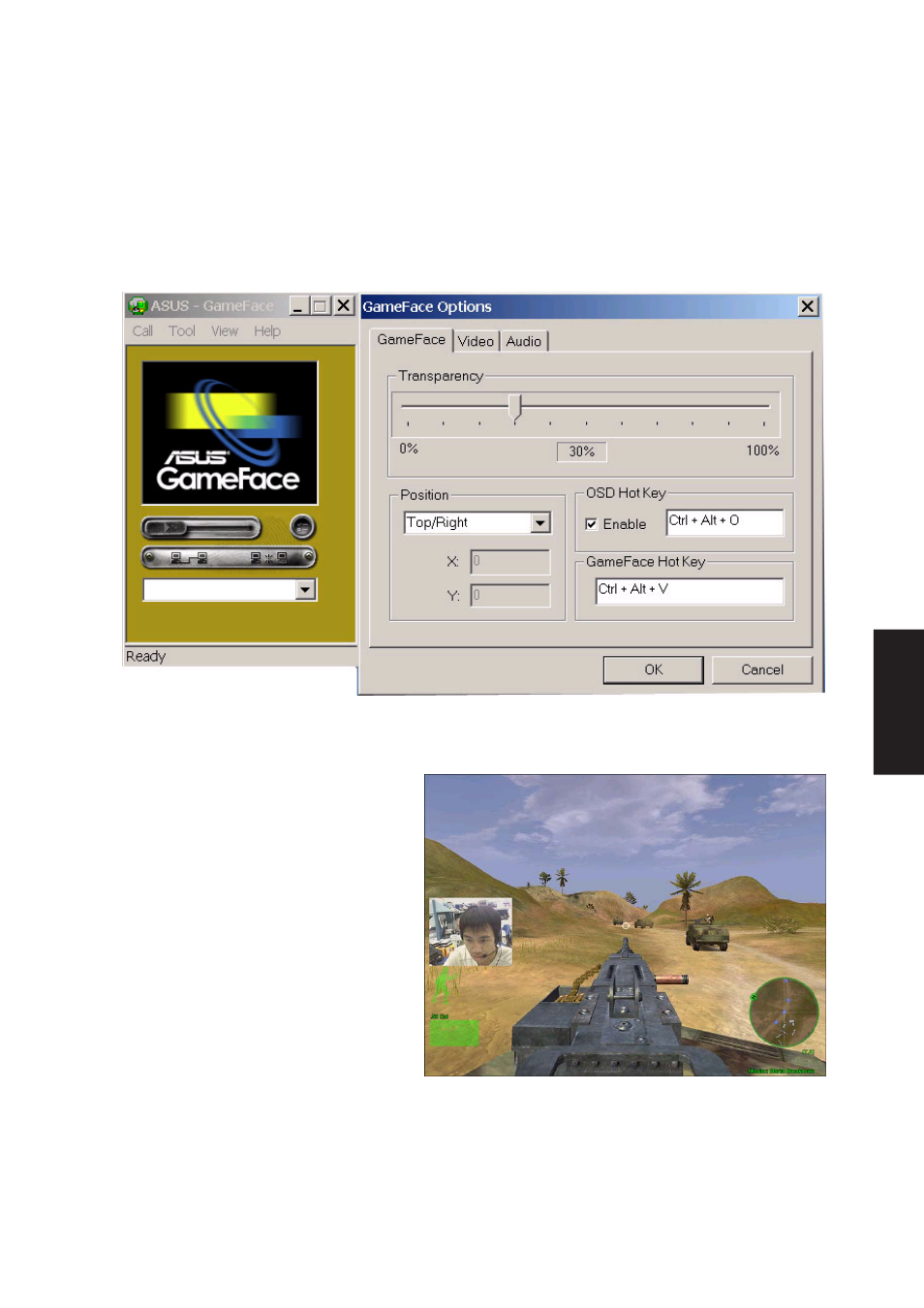Click the 30% transparency value box

pos(582,452)
